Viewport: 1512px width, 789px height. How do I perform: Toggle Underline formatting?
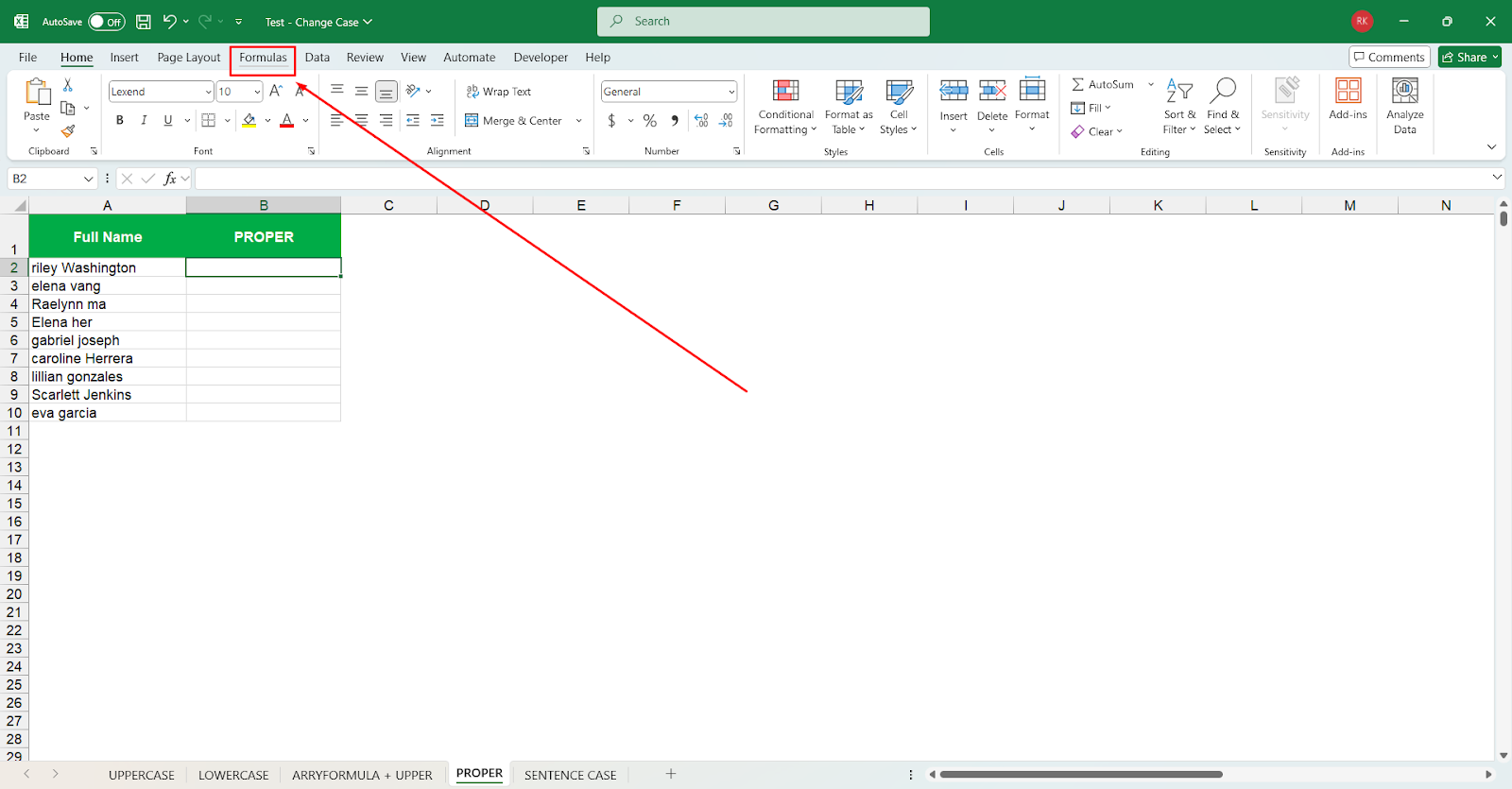pyautogui.click(x=168, y=120)
